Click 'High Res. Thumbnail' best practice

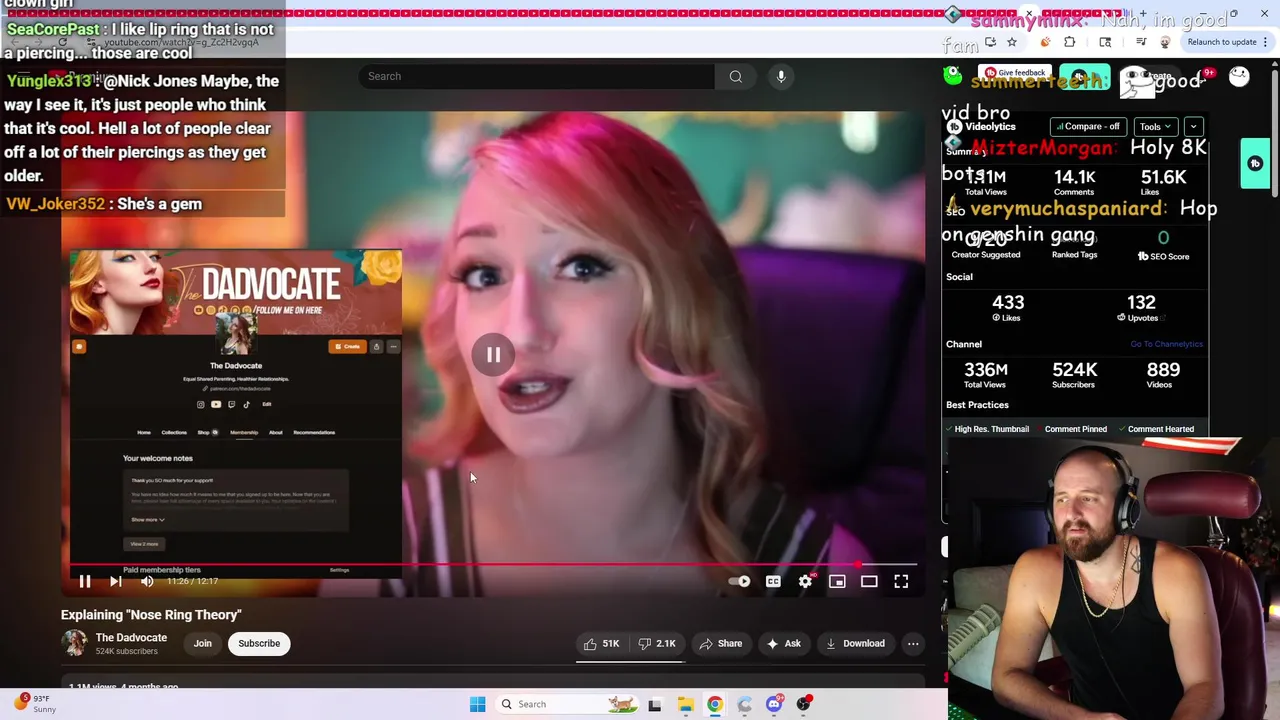991,429
